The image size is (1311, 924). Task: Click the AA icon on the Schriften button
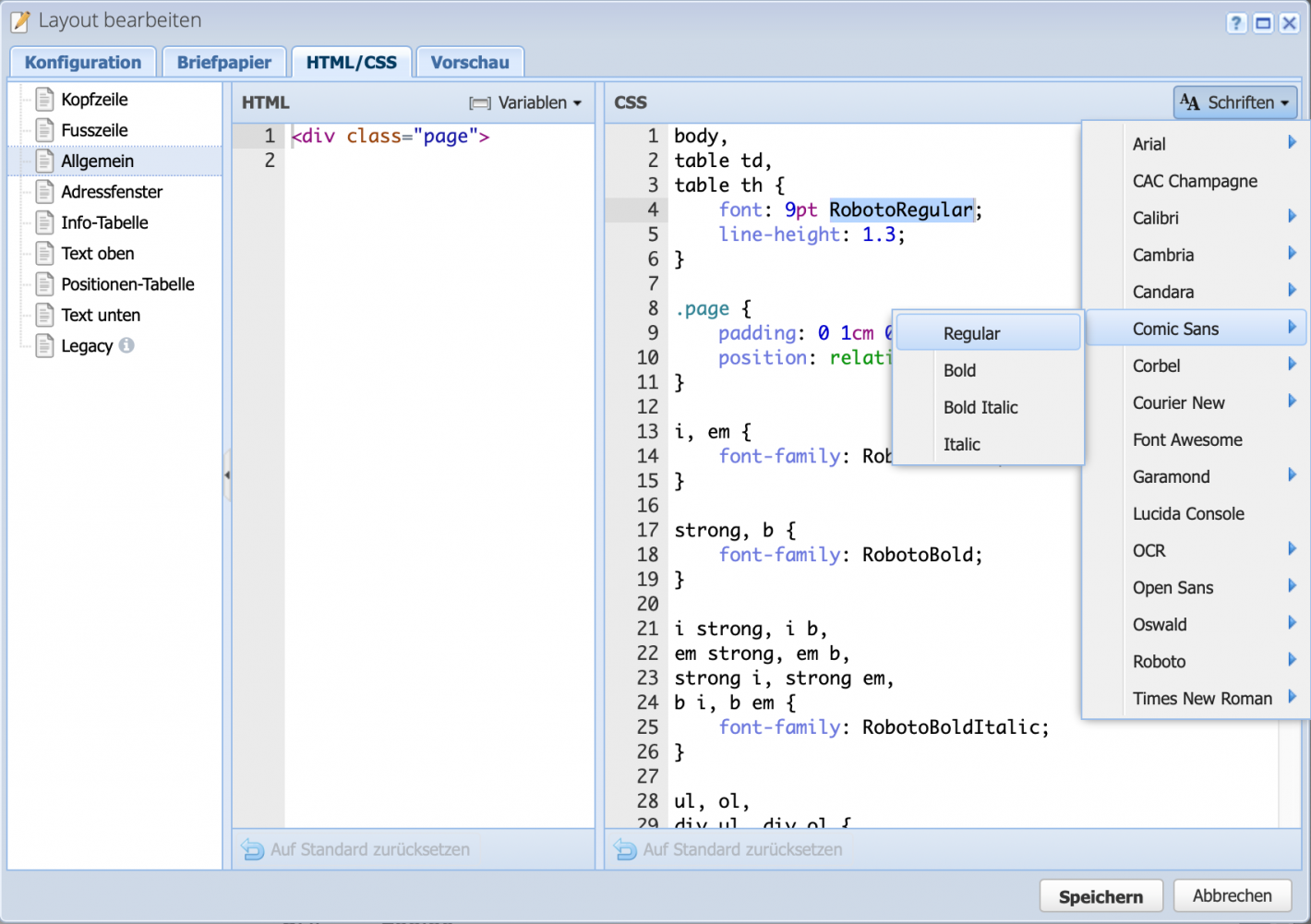click(1191, 102)
